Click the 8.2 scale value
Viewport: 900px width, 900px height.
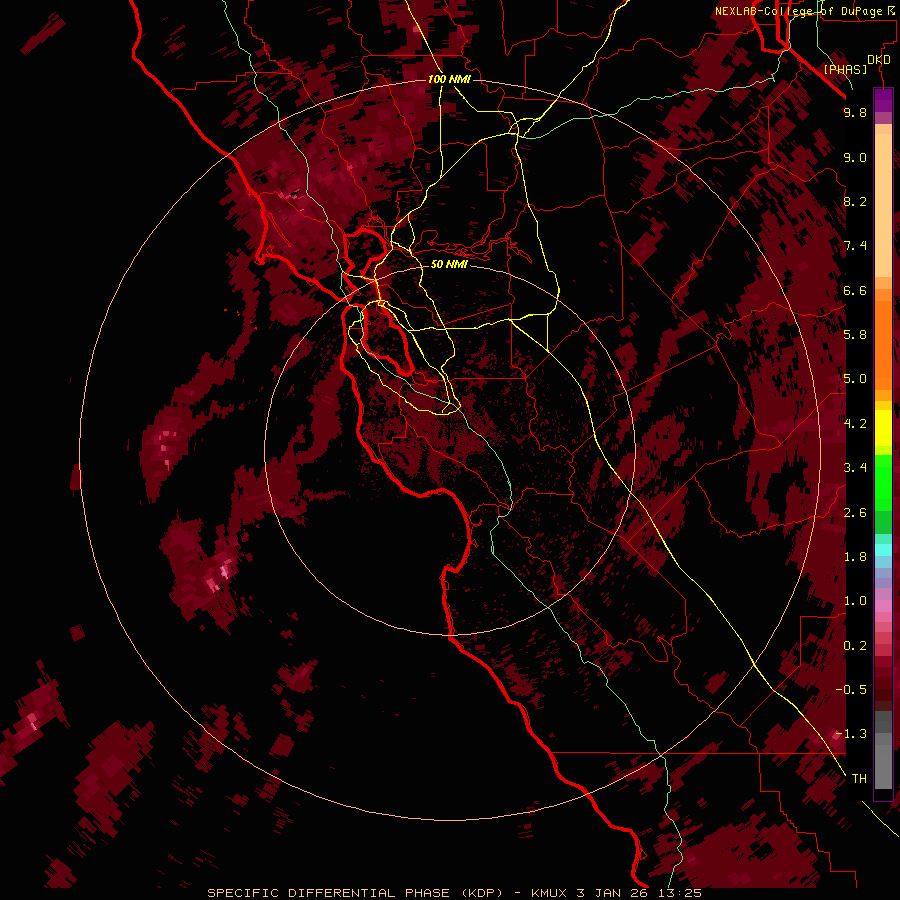[x=855, y=201]
